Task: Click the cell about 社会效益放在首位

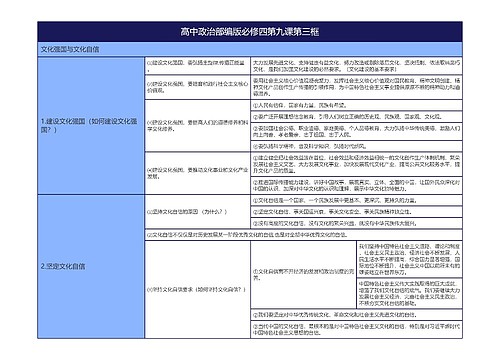Action: click(356, 164)
